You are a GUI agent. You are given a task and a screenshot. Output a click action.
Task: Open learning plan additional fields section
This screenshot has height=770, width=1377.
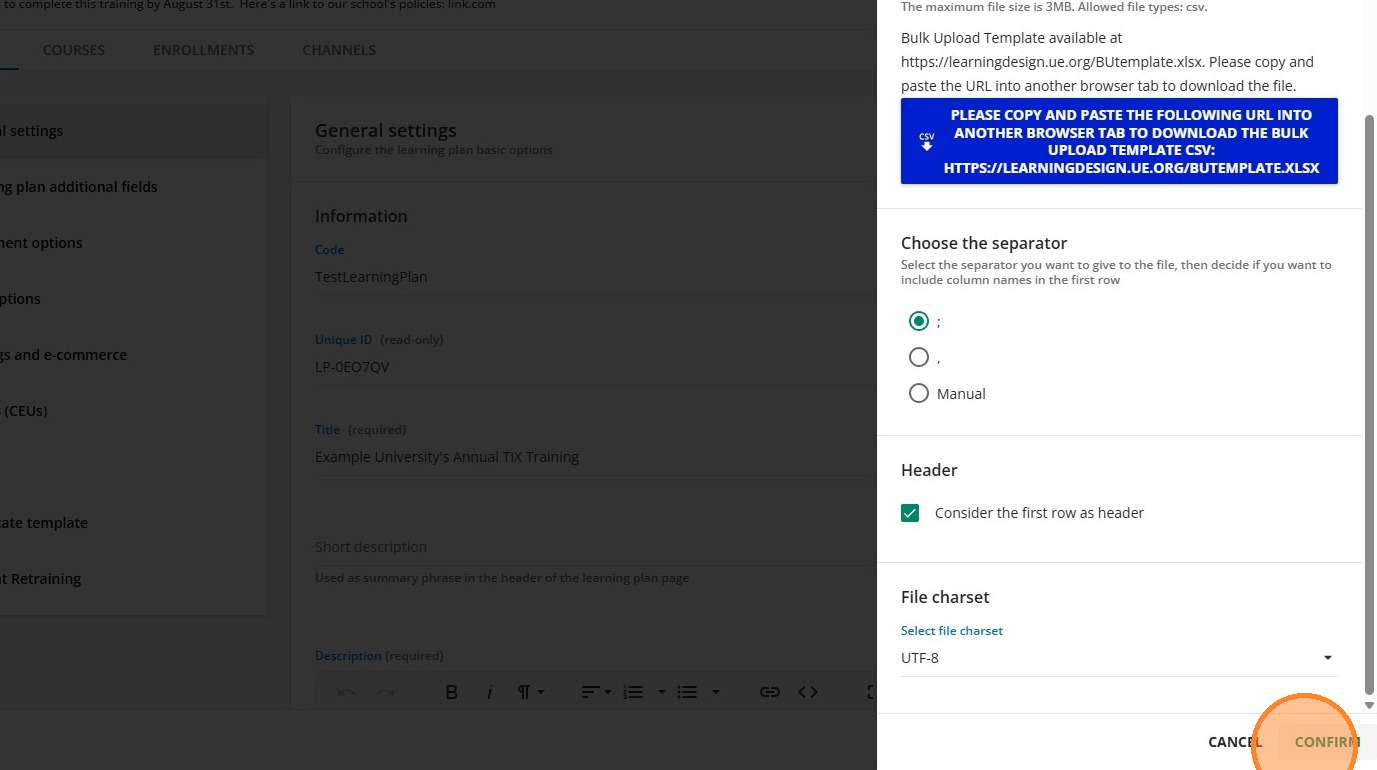point(133,187)
